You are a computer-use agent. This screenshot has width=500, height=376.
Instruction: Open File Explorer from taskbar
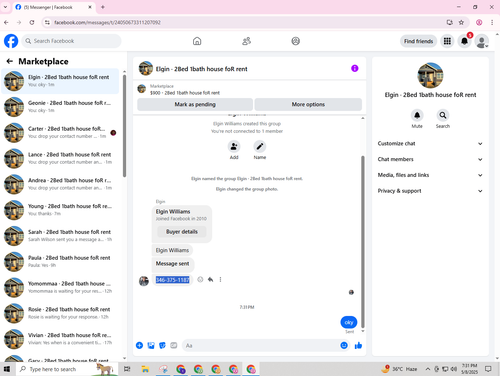pyautogui.click(x=145, y=369)
